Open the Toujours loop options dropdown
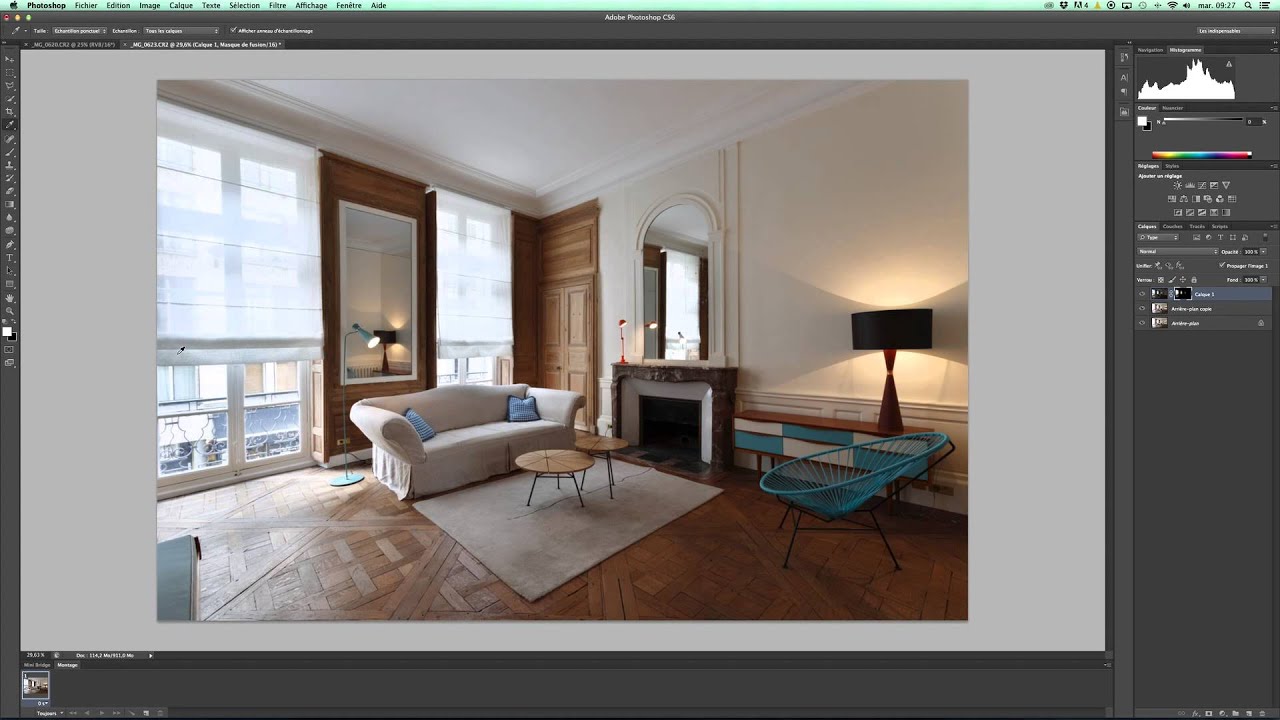Viewport: 1280px width, 720px height. click(x=50, y=713)
